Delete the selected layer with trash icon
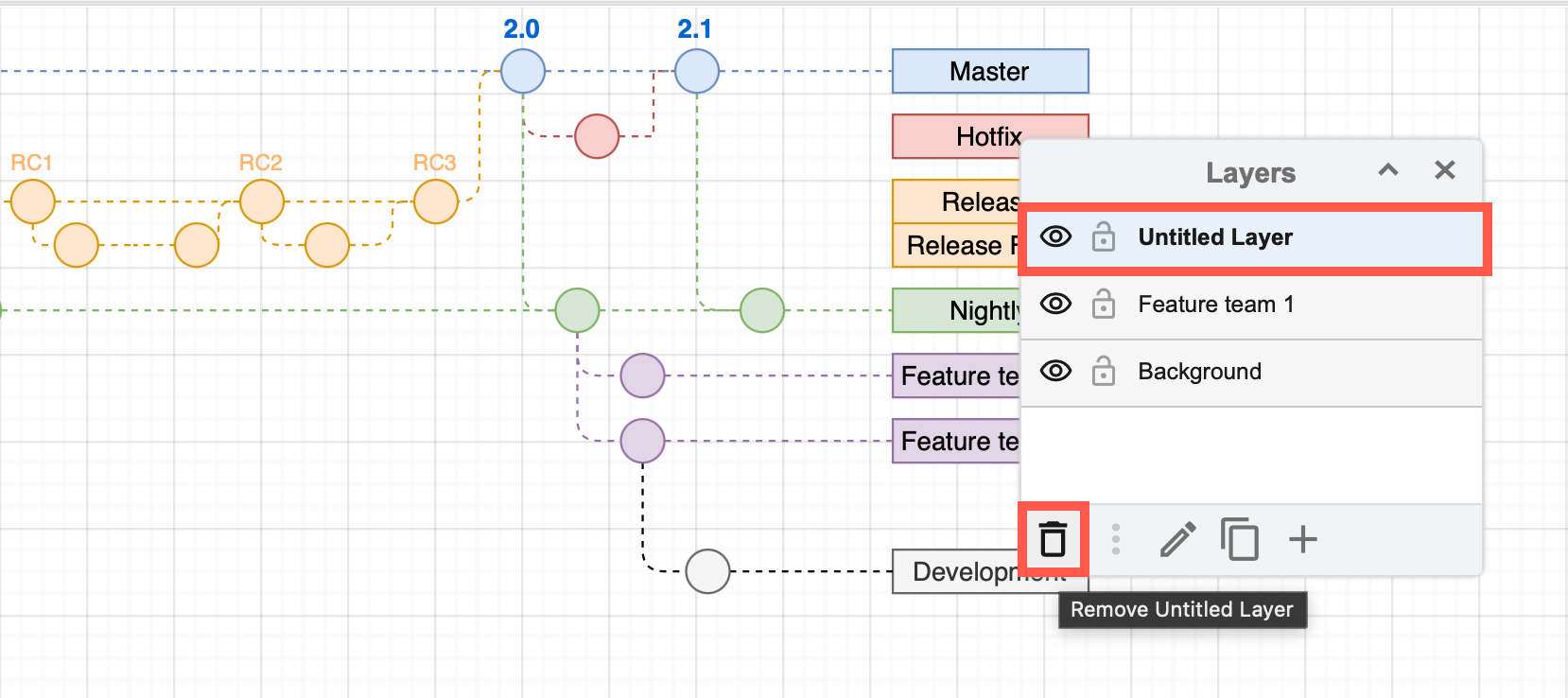This screenshot has width=1568, height=698. [1053, 539]
